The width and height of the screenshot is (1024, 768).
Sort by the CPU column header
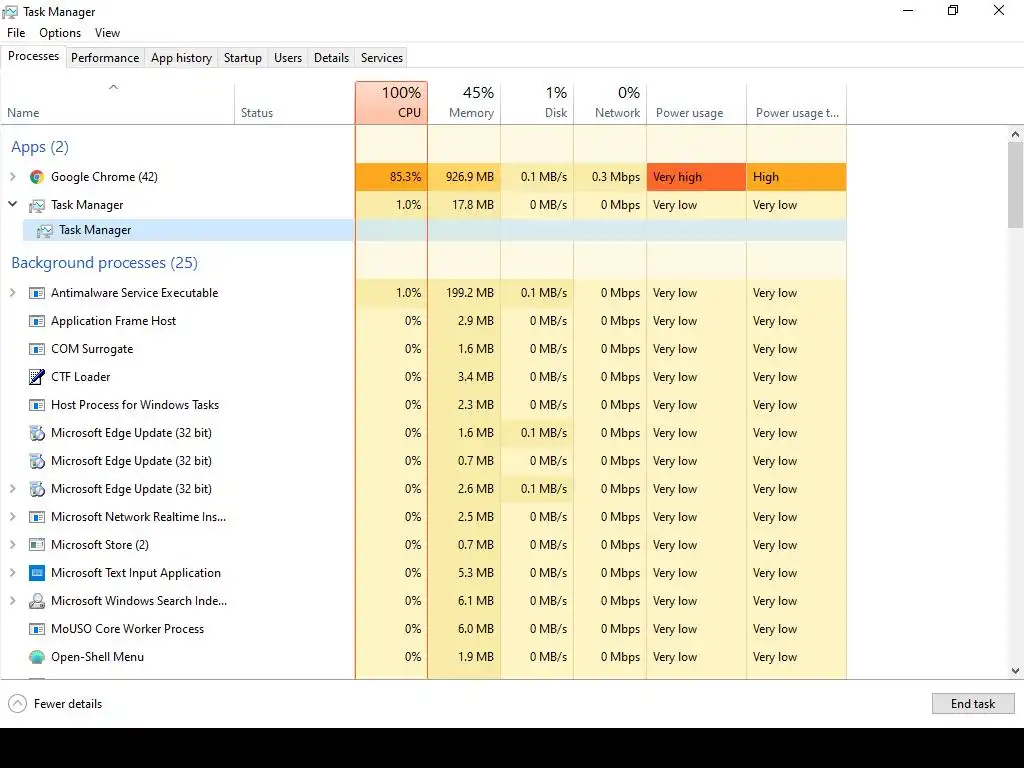391,103
